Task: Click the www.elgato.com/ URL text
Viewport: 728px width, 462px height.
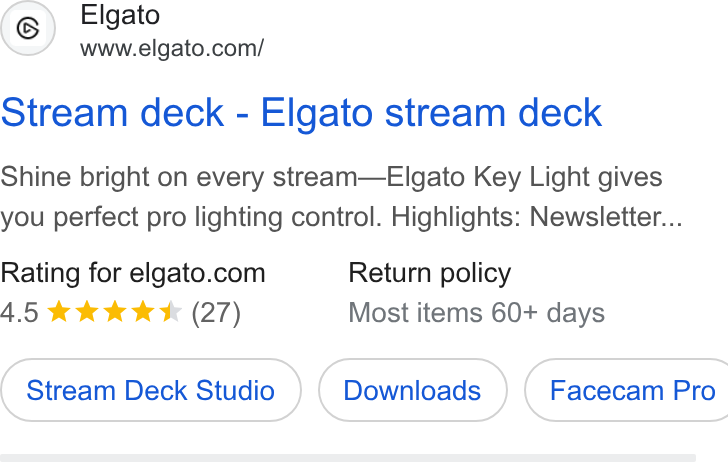Action: (172, 48)
